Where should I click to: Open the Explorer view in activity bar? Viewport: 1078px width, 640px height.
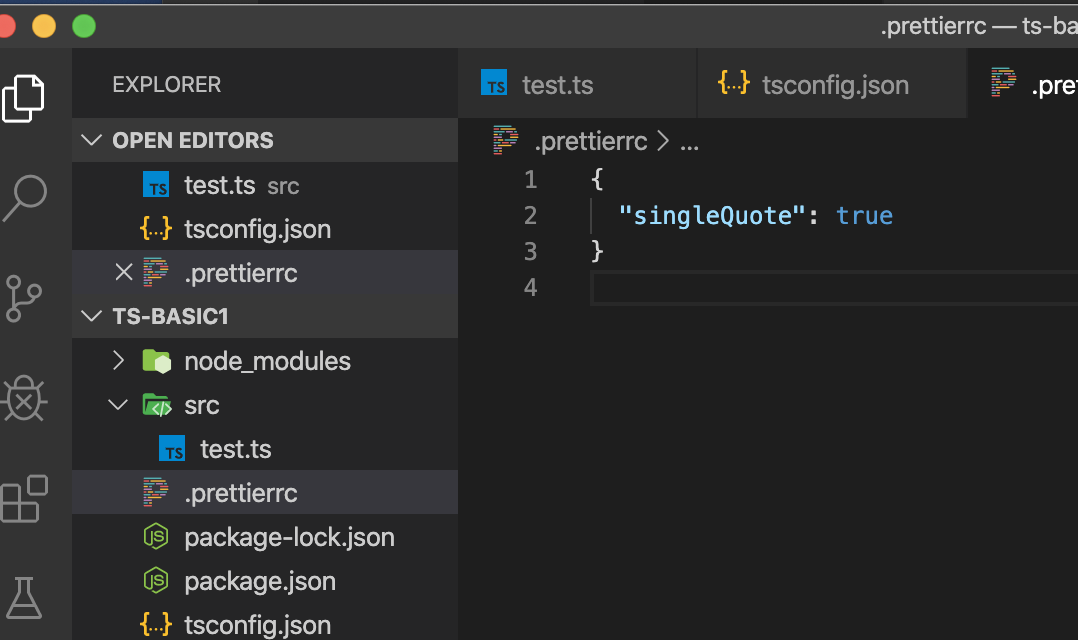tap(25, 98)
